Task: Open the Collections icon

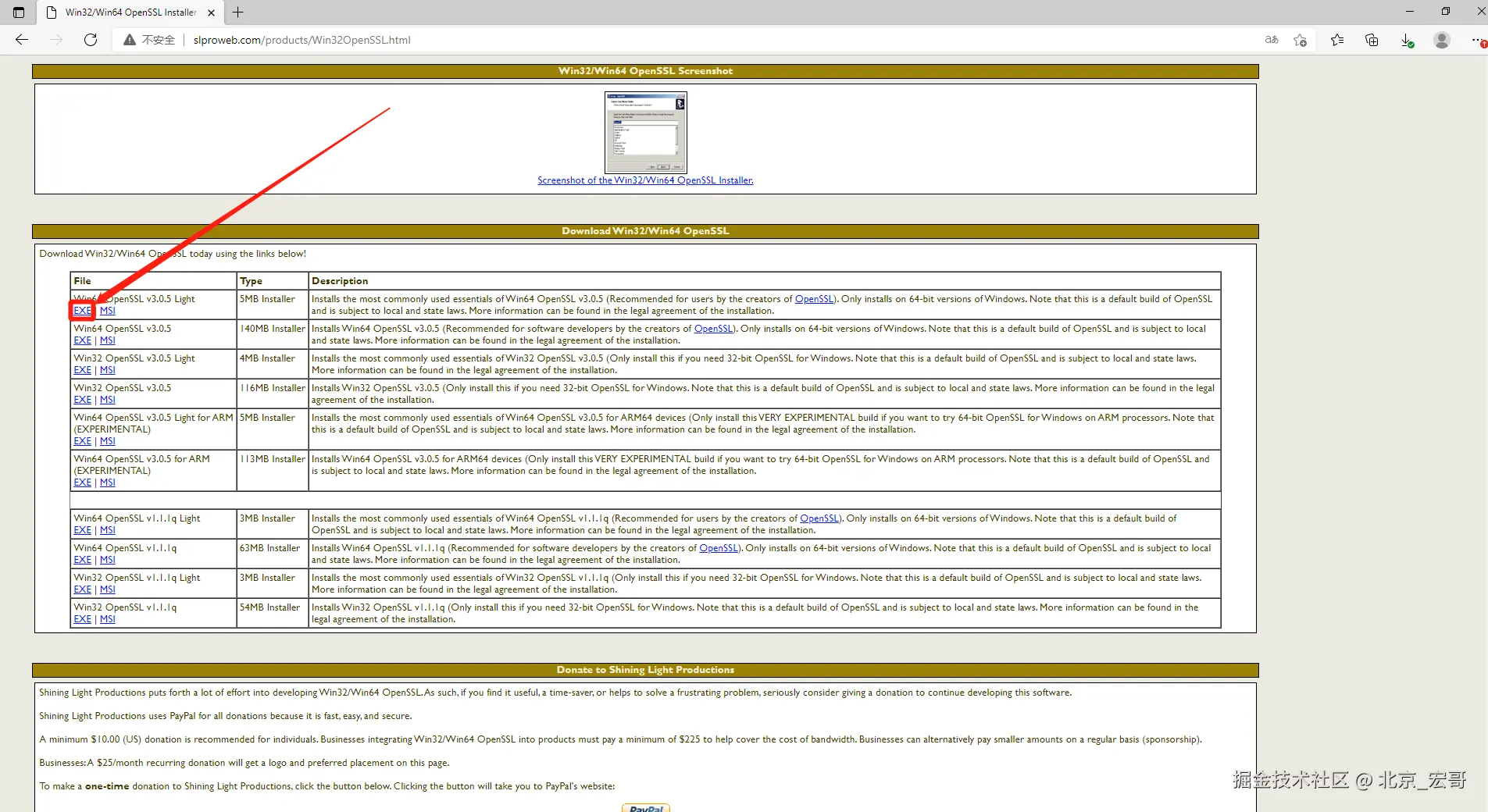Action: tap(1372, 40)
